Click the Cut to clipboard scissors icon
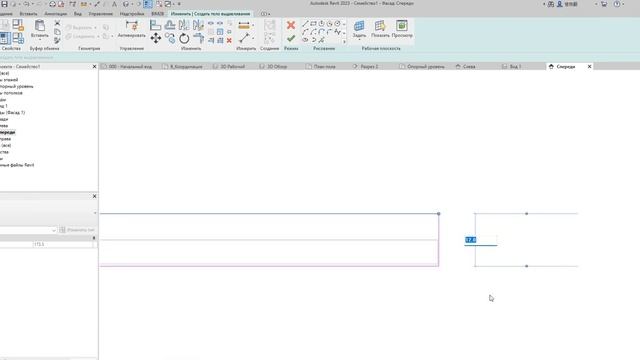Viewport: 640px width, 360px height. tap(57, 23)
